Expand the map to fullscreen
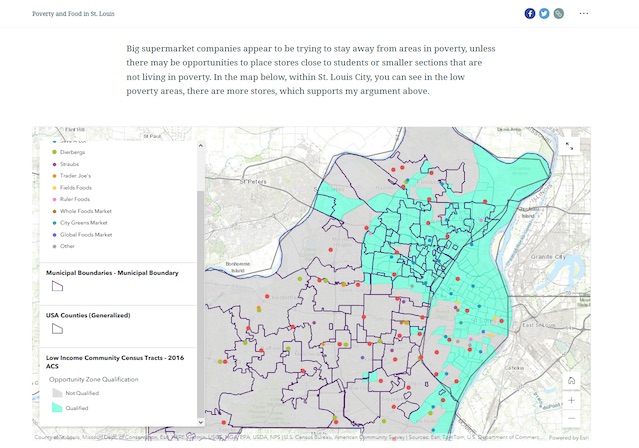 pyautogui.click(x=569, y=146)
